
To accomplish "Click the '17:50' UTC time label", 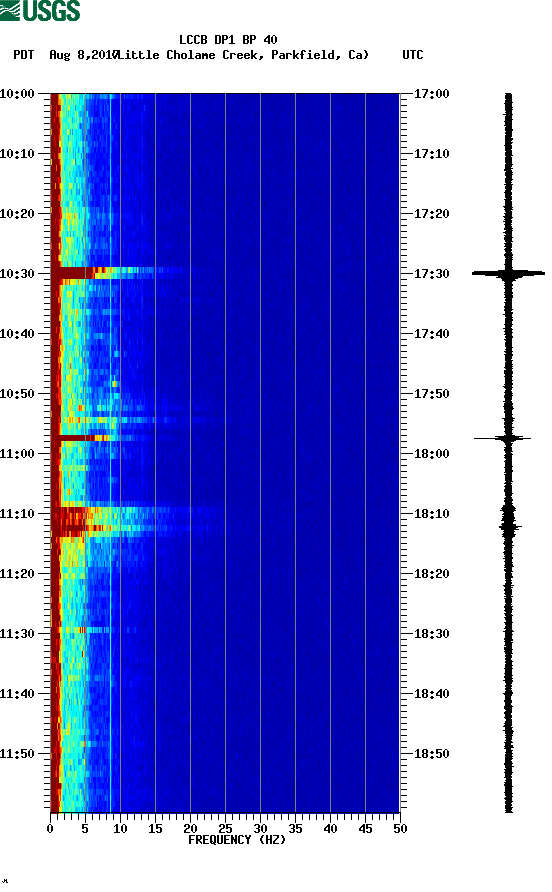I will tap(431, 394).
